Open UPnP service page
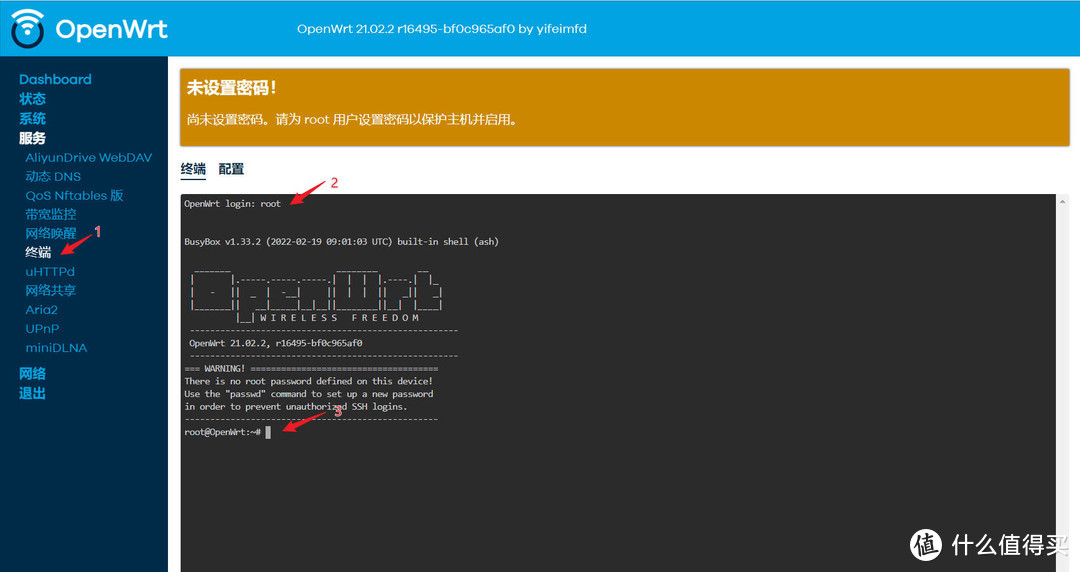Viewport: 1080px width, 572px height. coord(42,329)
